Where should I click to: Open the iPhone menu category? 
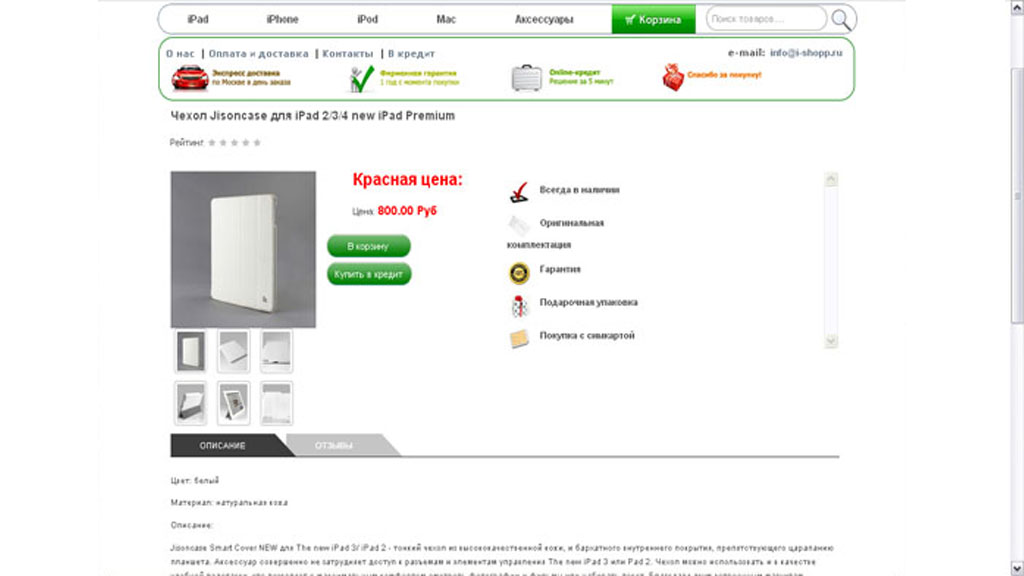pos(282,20)
